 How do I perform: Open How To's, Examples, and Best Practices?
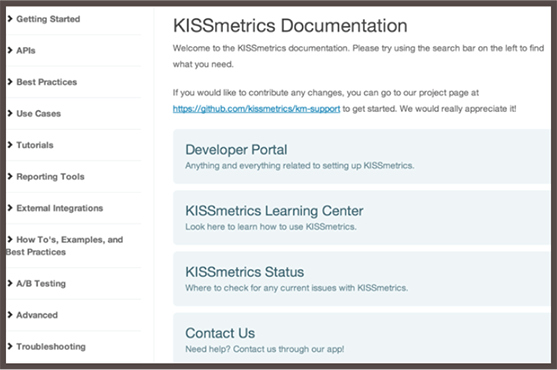click(x=65, y=246)
